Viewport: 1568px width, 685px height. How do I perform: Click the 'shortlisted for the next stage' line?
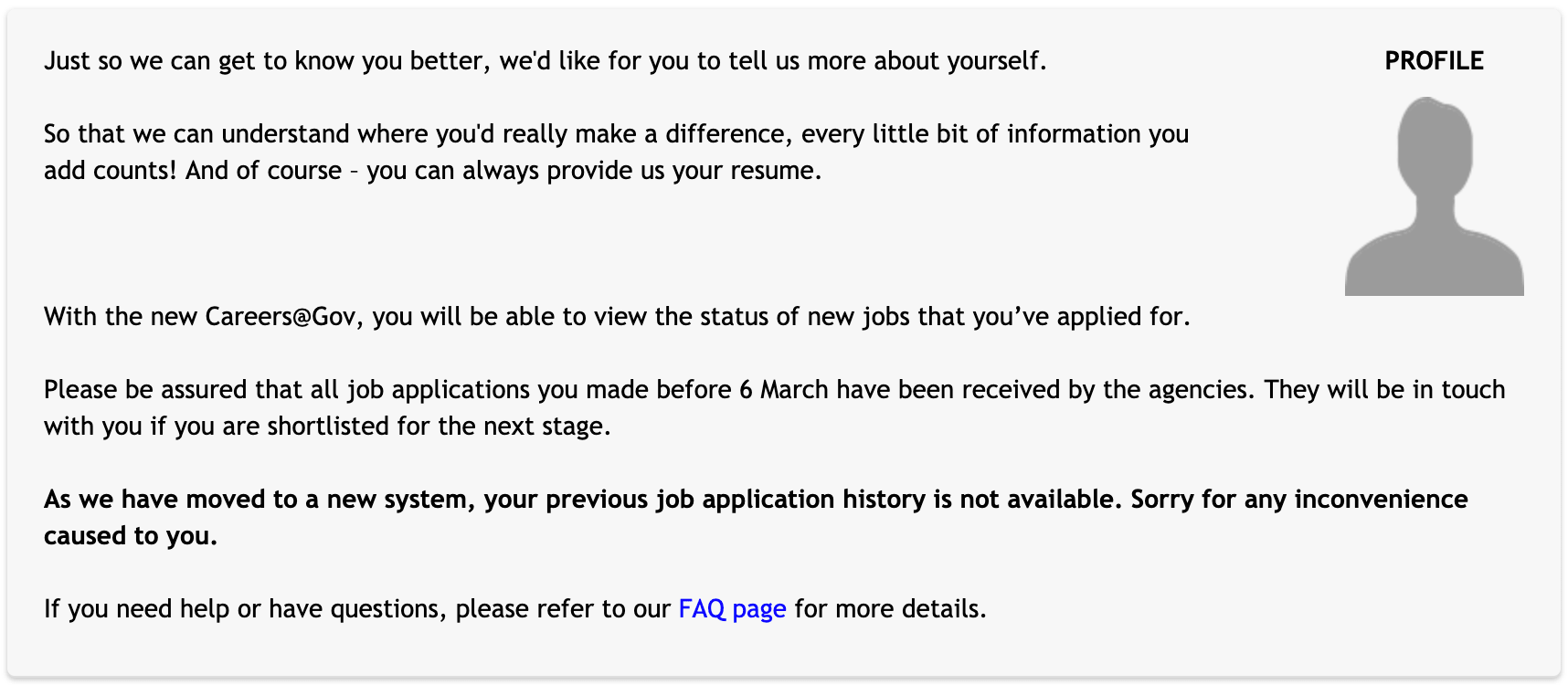pyautogui.click(x=438, y=427)
